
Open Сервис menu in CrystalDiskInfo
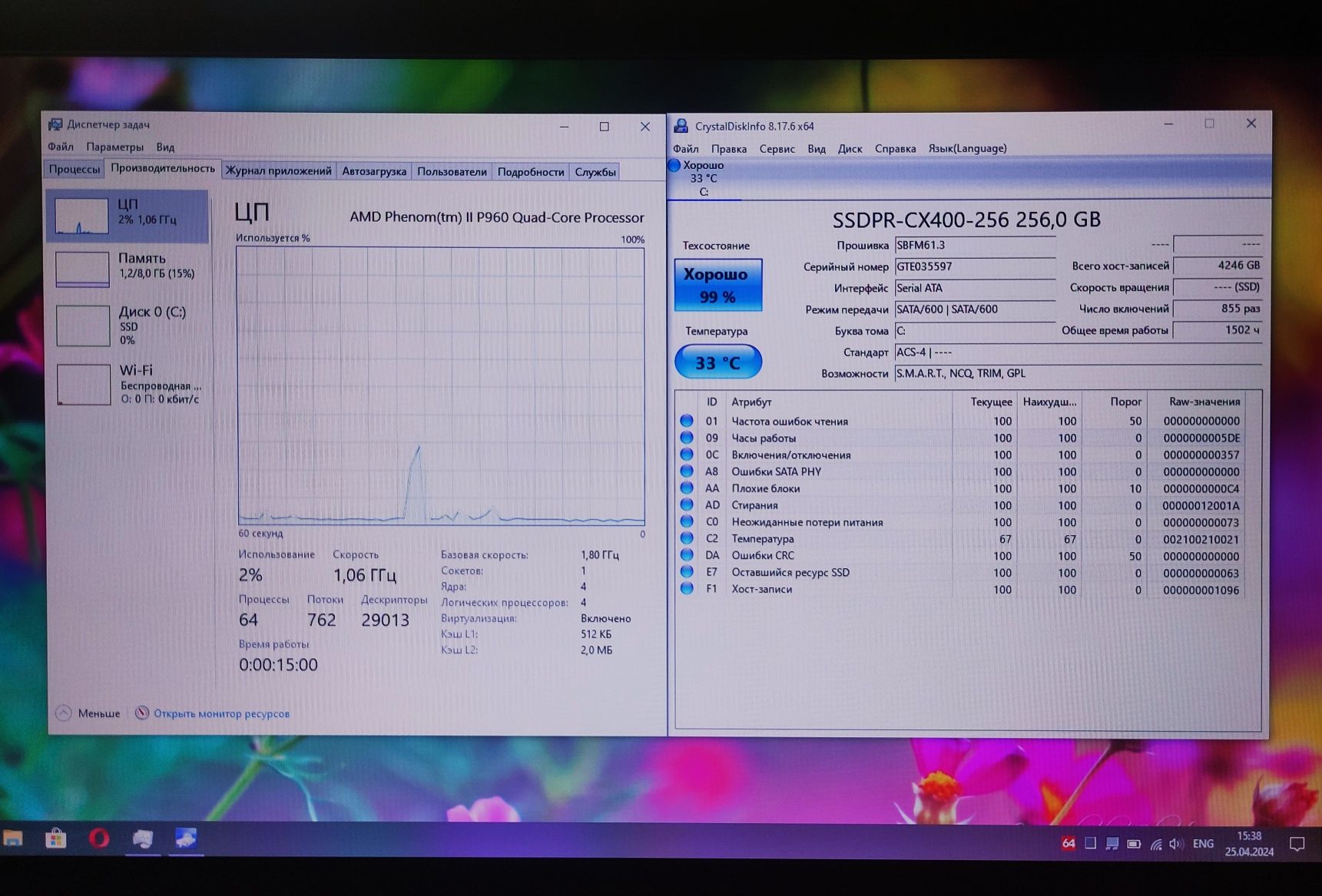(777, 148)
